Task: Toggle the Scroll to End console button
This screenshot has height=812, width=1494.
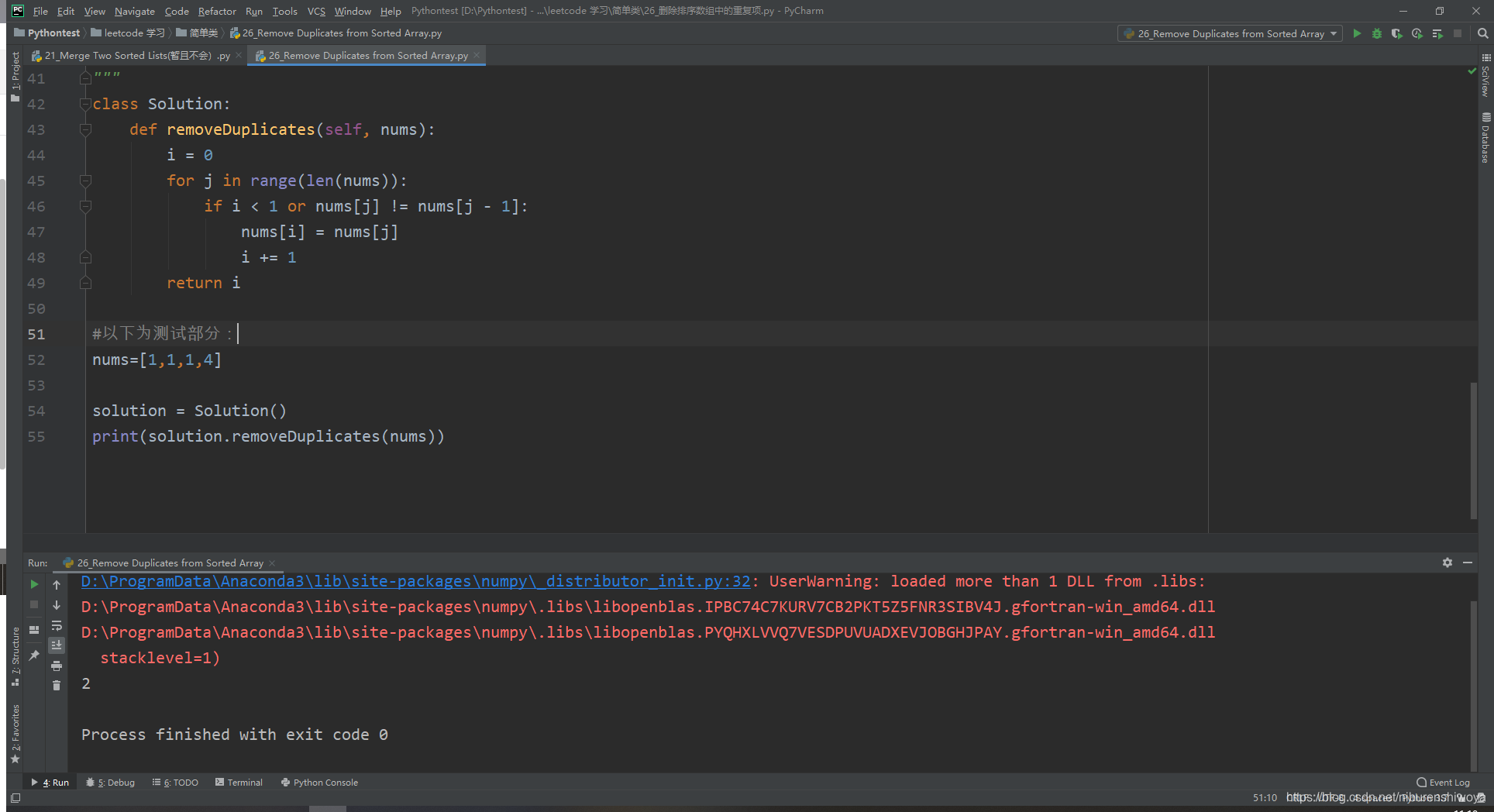Action: tap(57, 645)
